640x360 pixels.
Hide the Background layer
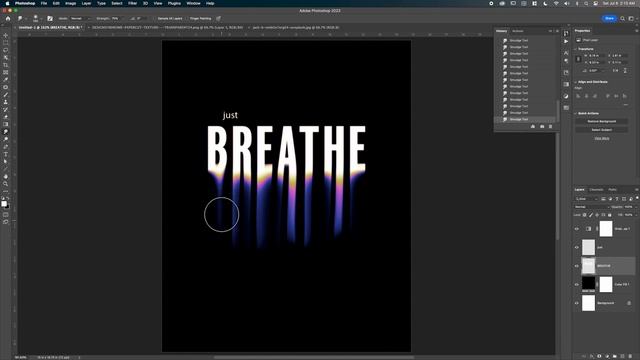point(577,303)
